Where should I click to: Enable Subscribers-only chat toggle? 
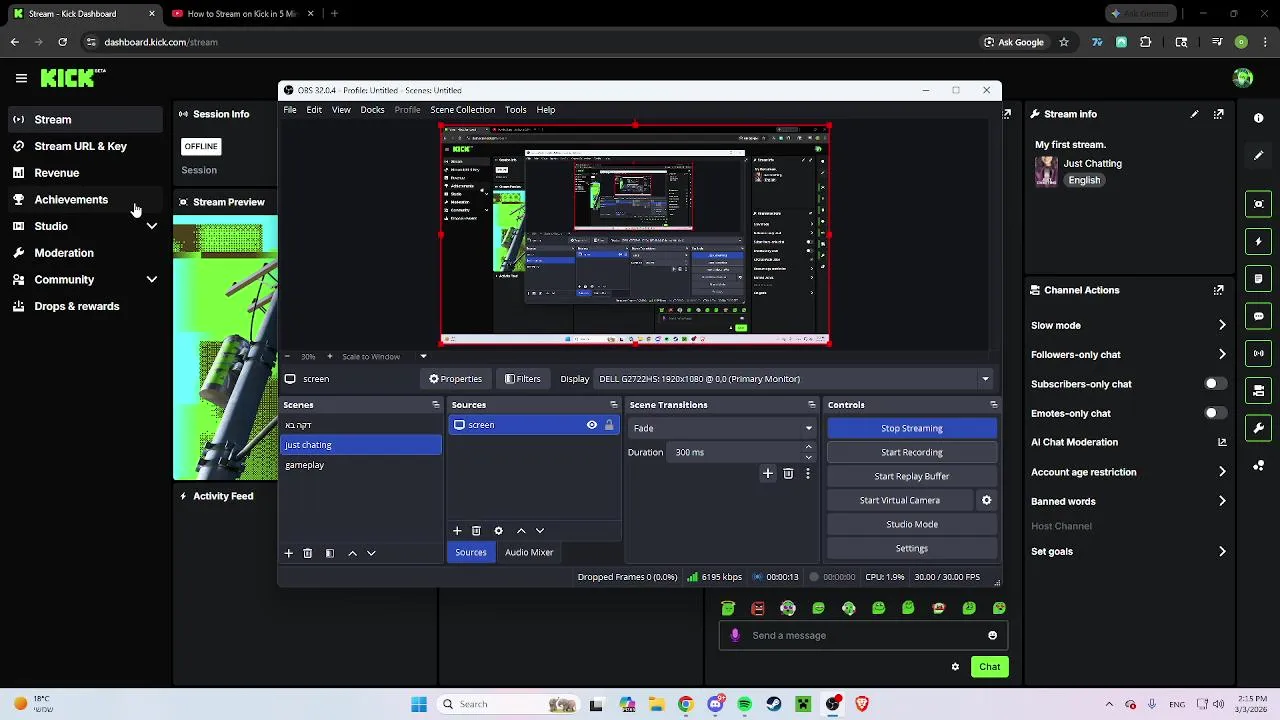point(1214,384)
